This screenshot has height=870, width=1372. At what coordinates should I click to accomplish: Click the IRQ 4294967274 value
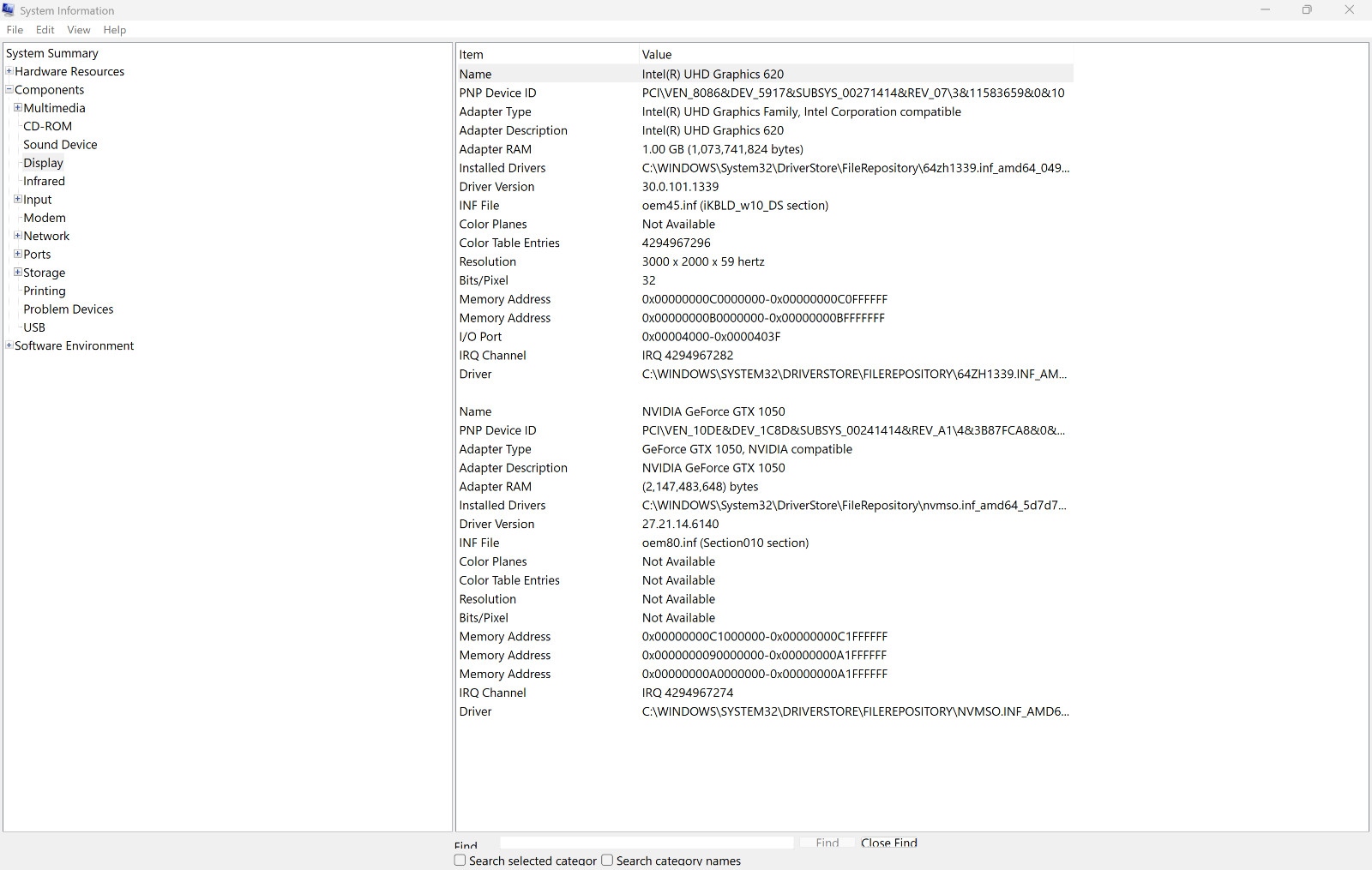[x=688, y=693]
